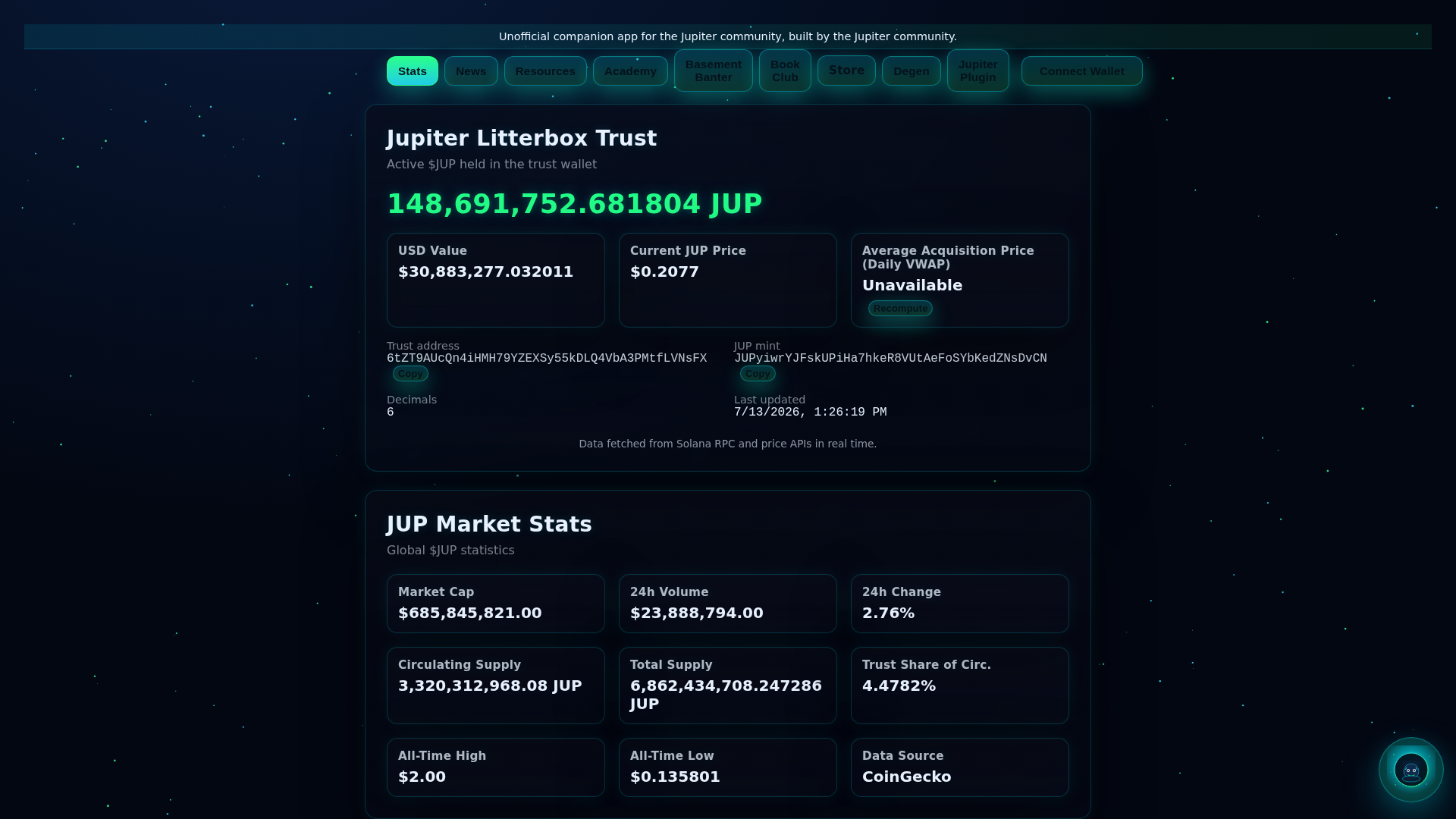Open the Jupiter Plugin tab
The image size is (1456, 819).
click(x=978, y=71)
